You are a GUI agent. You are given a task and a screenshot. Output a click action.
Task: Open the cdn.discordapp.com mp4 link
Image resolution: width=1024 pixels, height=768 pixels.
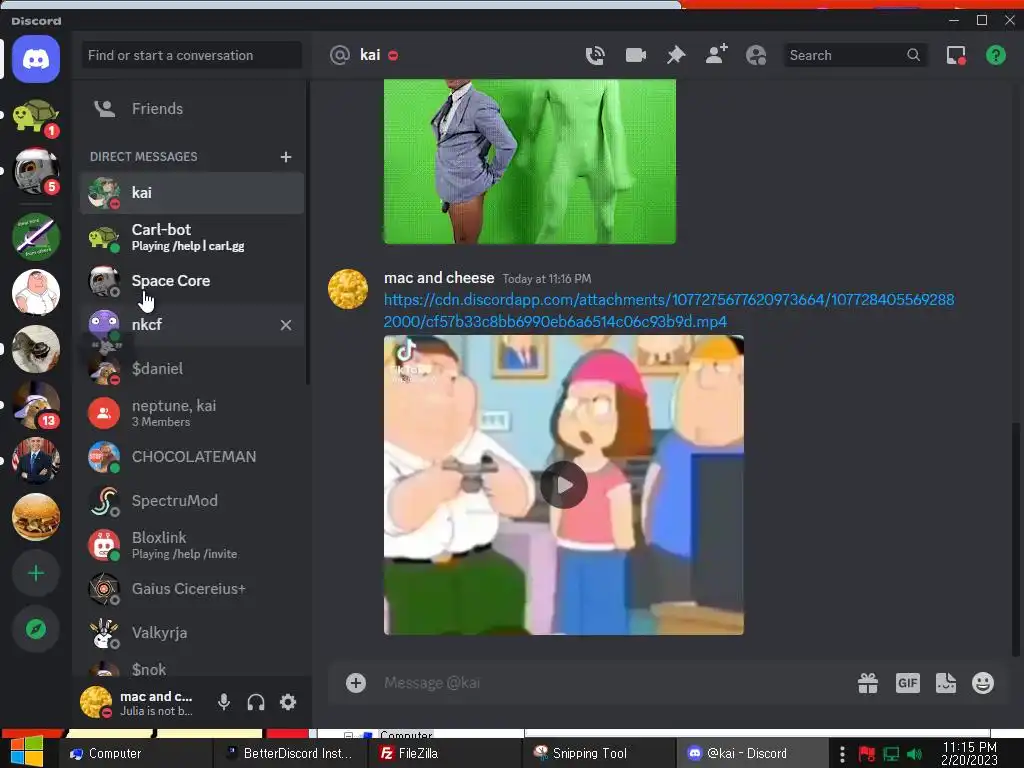[669, 310]
